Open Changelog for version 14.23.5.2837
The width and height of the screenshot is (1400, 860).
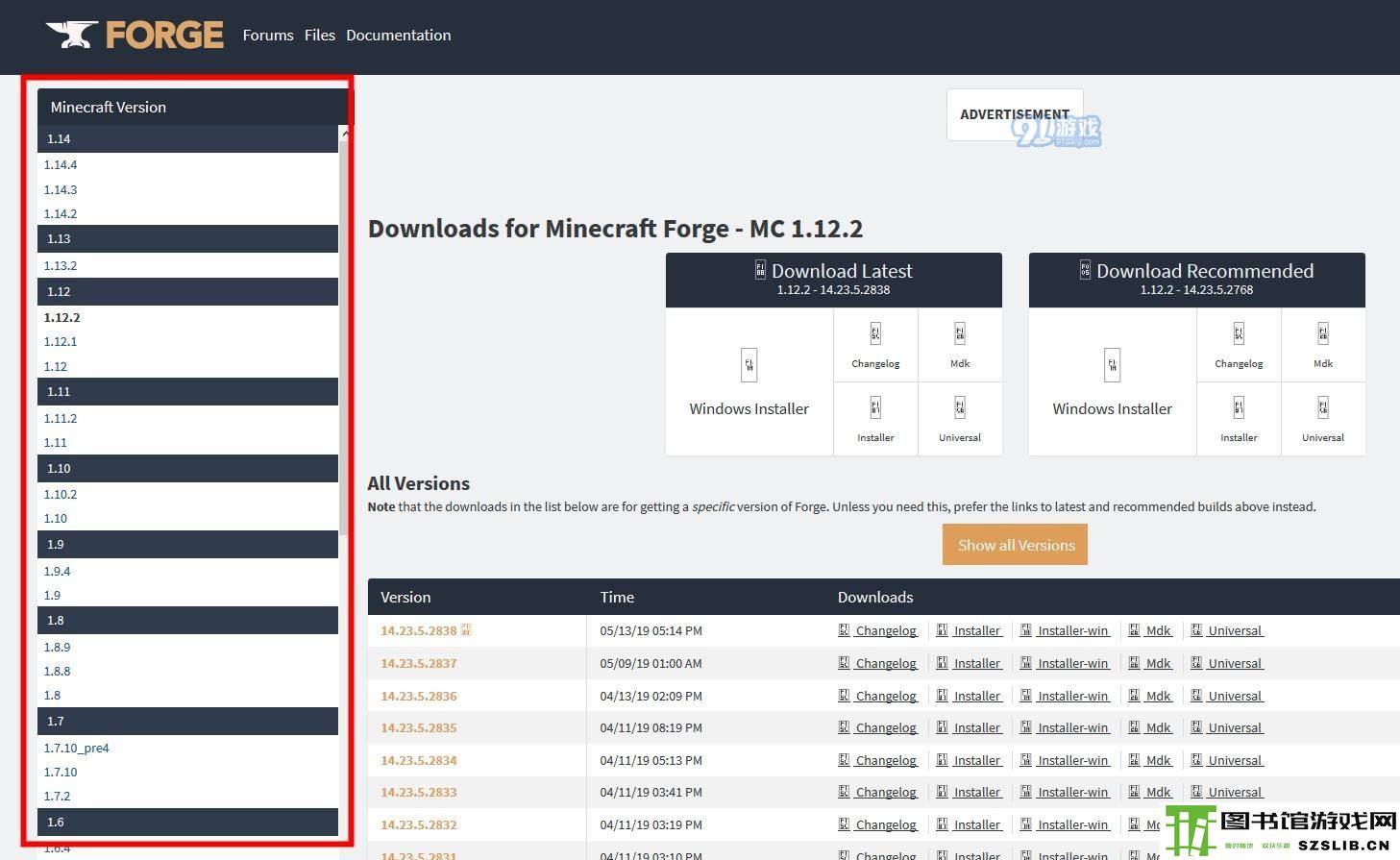886,663
